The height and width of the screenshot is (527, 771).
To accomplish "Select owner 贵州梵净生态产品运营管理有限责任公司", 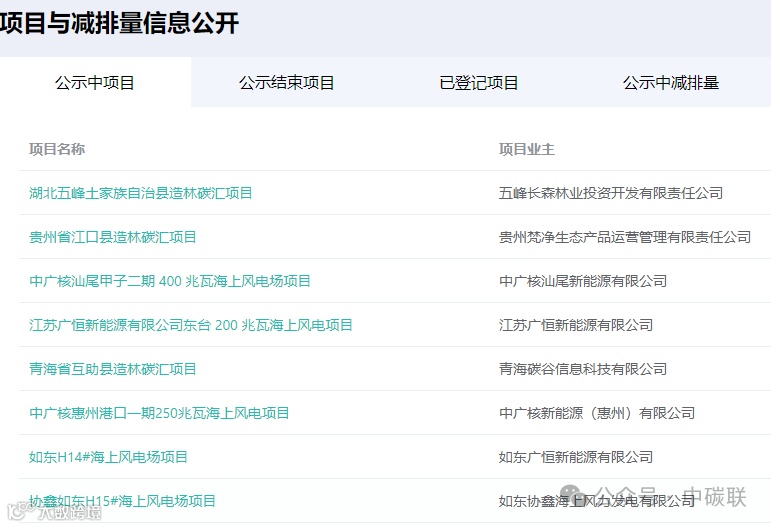I will click(625, 237).
